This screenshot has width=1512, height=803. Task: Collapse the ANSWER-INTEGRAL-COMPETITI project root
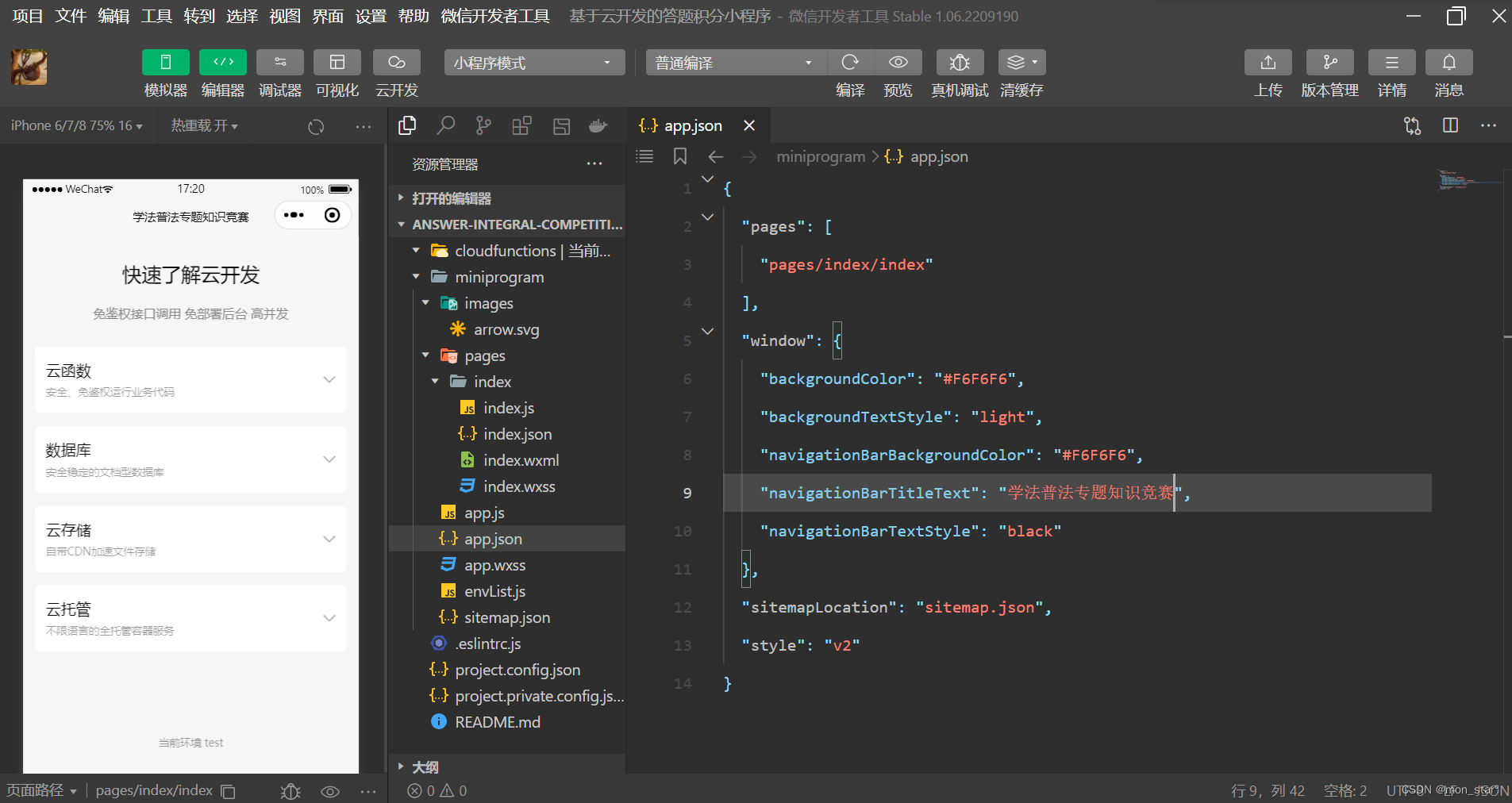[x=508, y=225]
